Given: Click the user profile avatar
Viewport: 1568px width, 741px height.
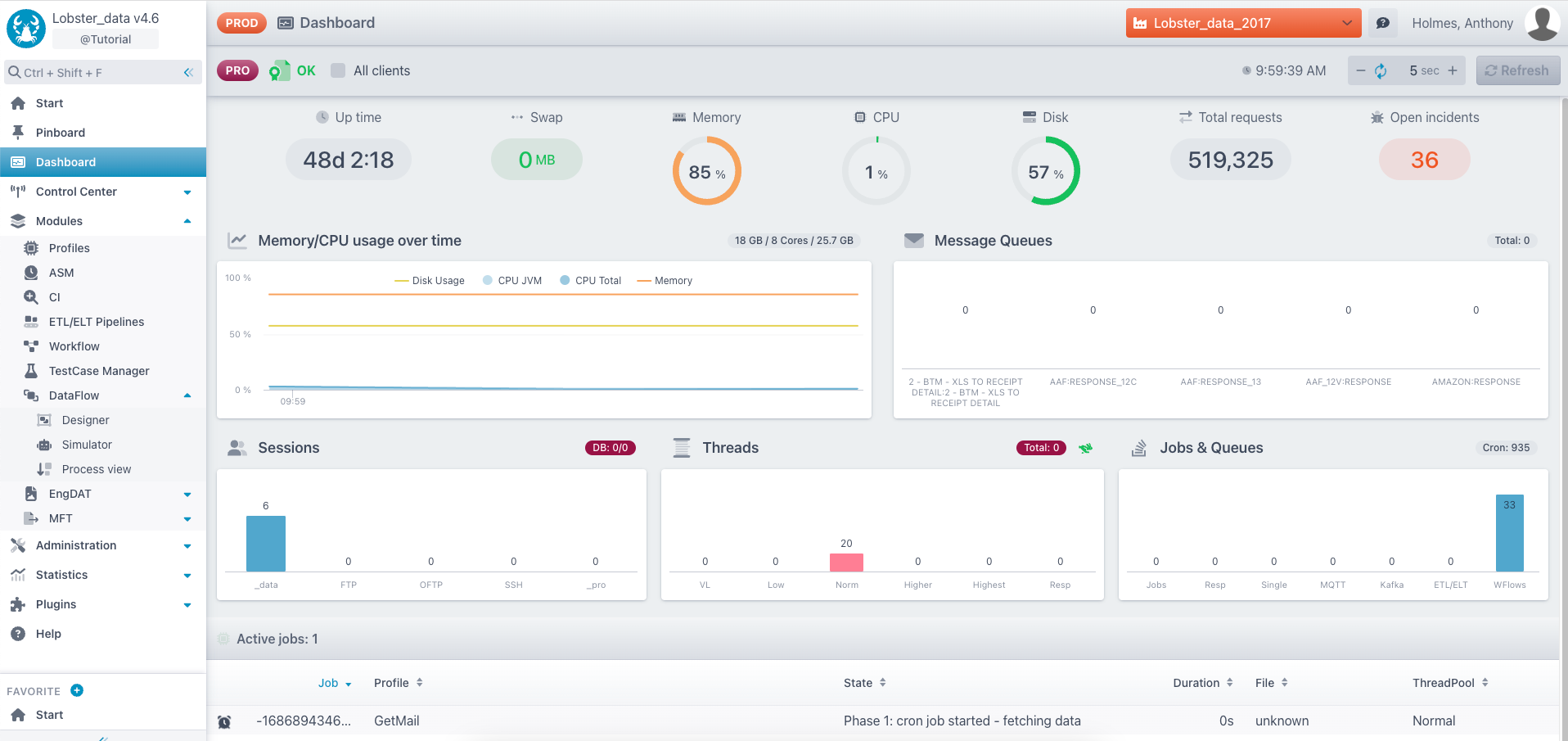Looking at the screenshot, I should [1542, 23].
